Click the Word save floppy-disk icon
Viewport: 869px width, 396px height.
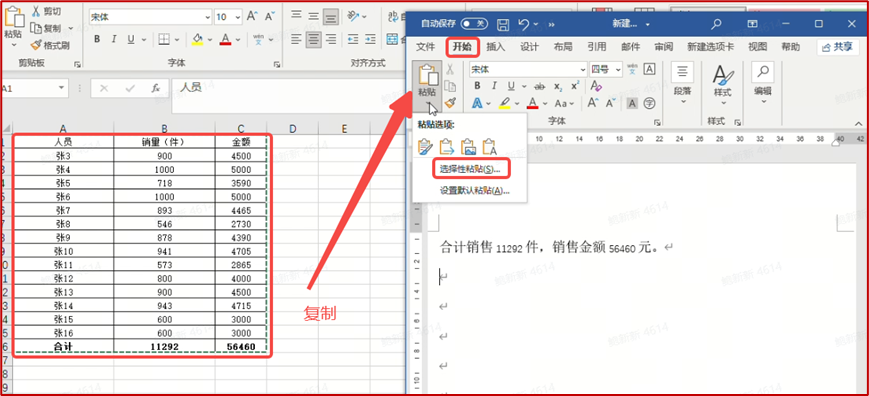pyautogui.click(x=503, y=24)
